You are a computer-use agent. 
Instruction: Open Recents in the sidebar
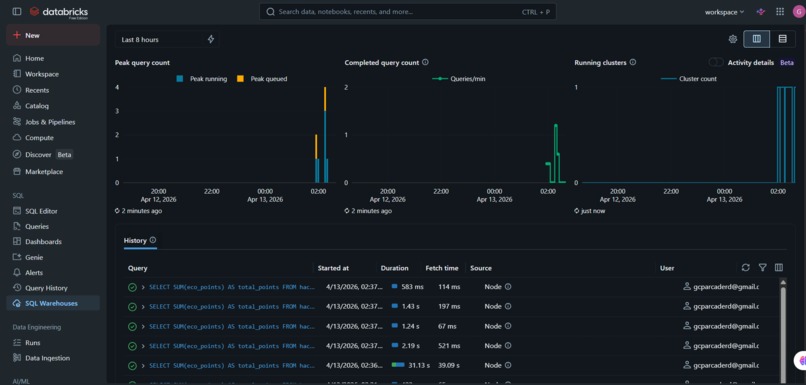pyautogui.click(x=53, y=90)
